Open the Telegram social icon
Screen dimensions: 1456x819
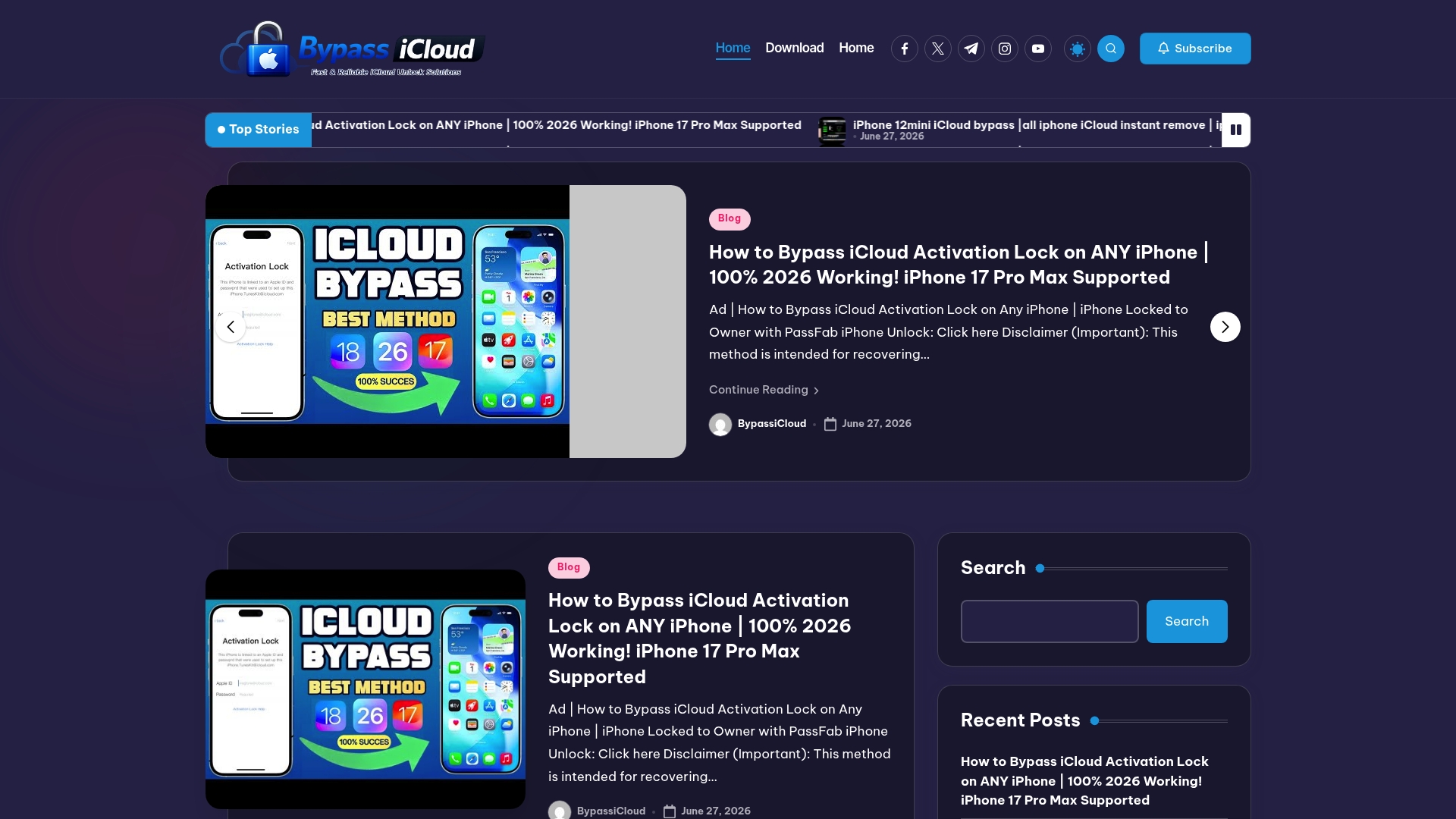pos(971,49)
